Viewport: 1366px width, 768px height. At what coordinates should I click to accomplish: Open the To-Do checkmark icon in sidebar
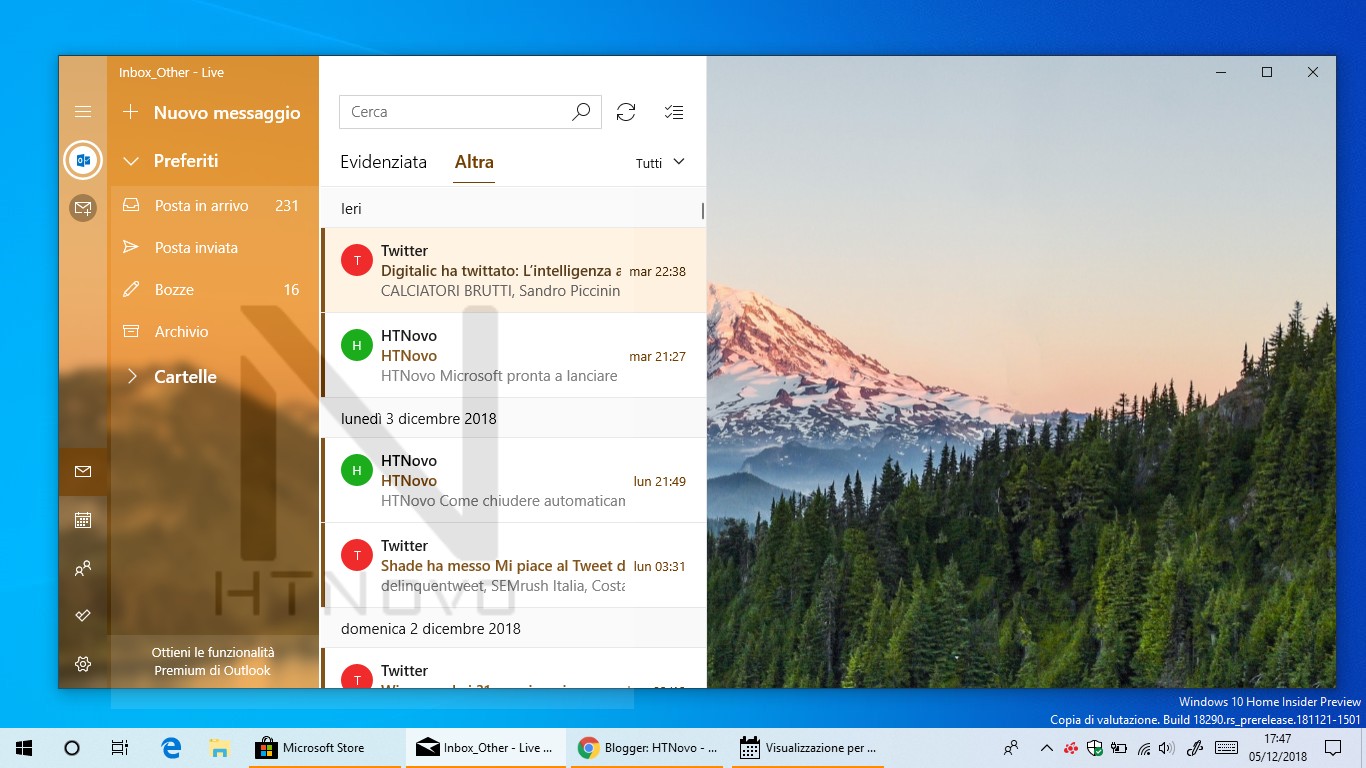(x=83, y=616)
